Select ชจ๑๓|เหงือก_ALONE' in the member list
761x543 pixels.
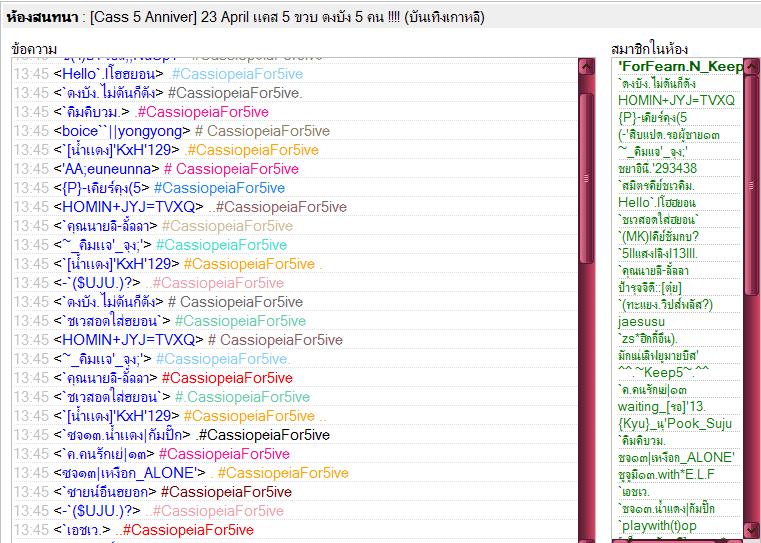click(x=676, y=457)
